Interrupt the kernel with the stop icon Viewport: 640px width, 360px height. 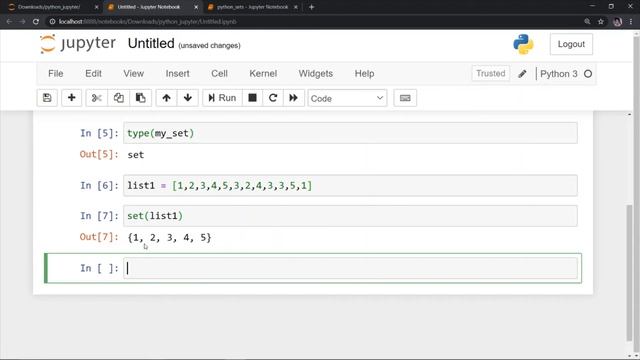(253, 98)
